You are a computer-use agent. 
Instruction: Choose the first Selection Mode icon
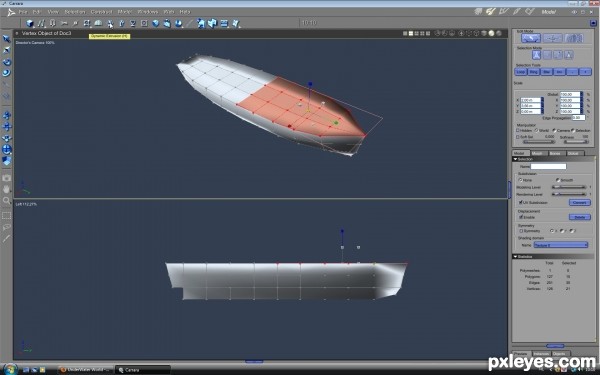coord(536,55)
